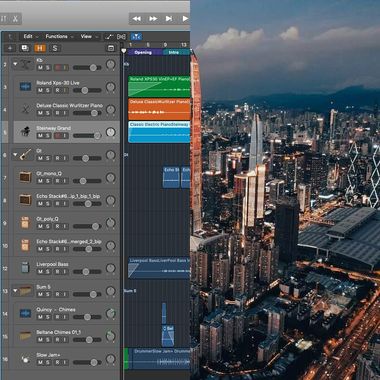Click the pan knob on Kb track
The height and width of the screenshot is (380, 380).
(111, 65)
